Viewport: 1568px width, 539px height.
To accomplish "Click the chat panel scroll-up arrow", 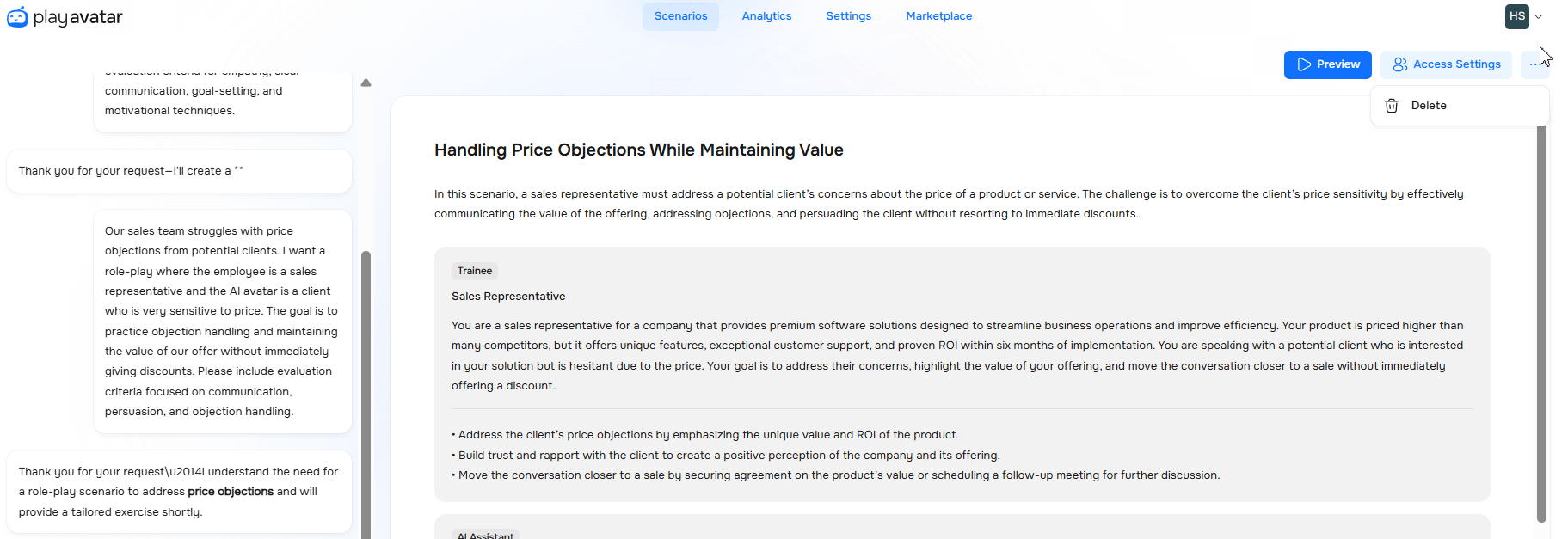I will (366, 83).
